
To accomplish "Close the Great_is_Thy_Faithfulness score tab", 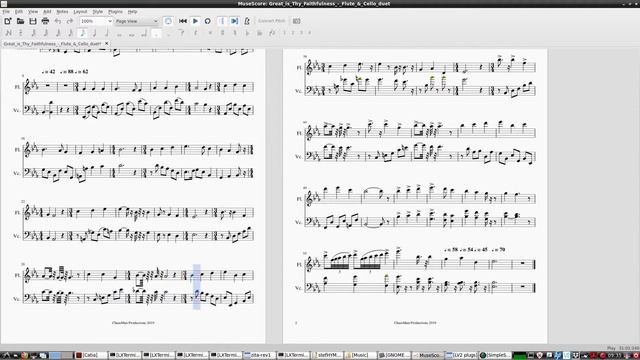I will [x=107, y=43].
